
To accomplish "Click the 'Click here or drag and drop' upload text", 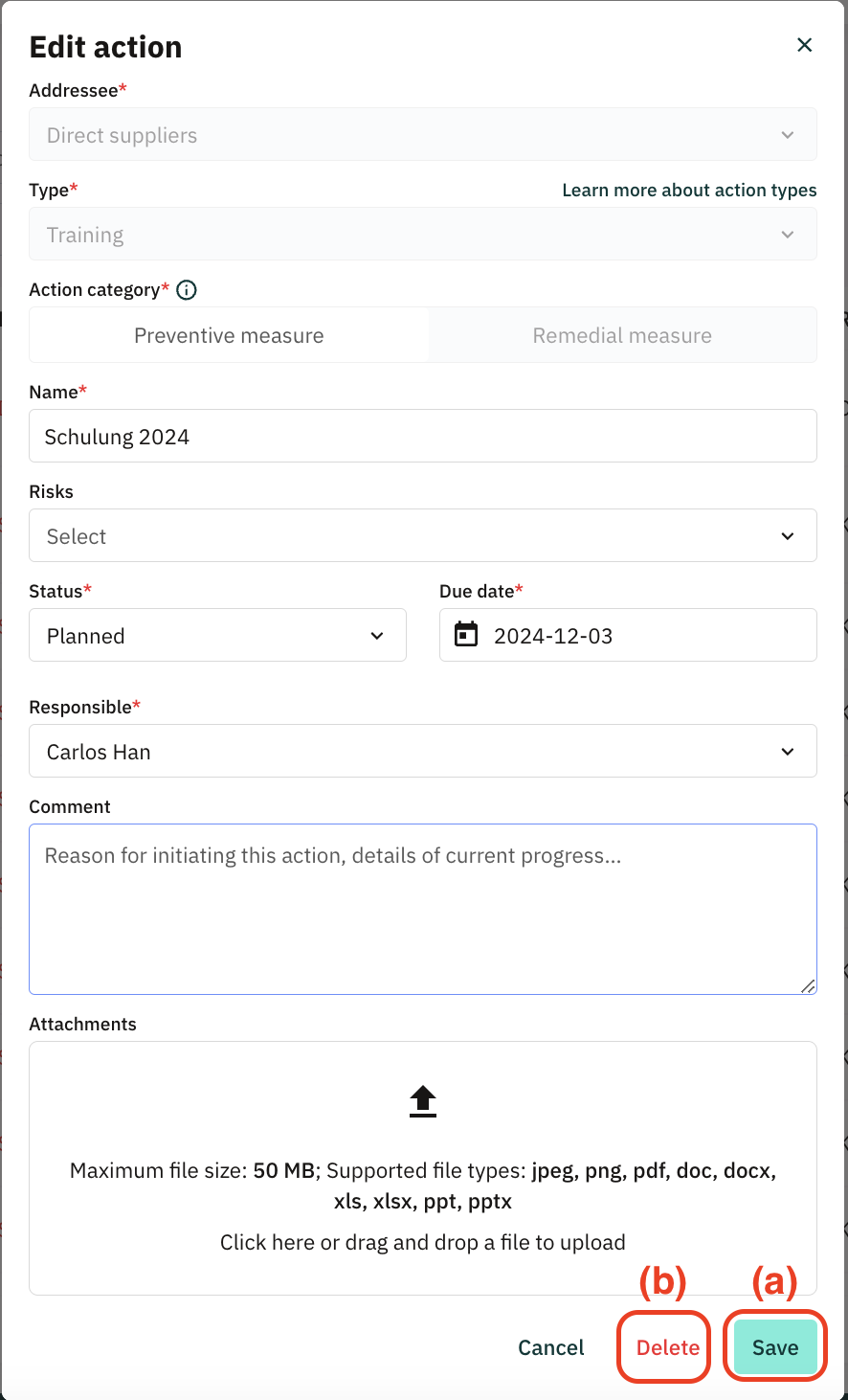I will pyautogui.click(x=423, y=1243).
